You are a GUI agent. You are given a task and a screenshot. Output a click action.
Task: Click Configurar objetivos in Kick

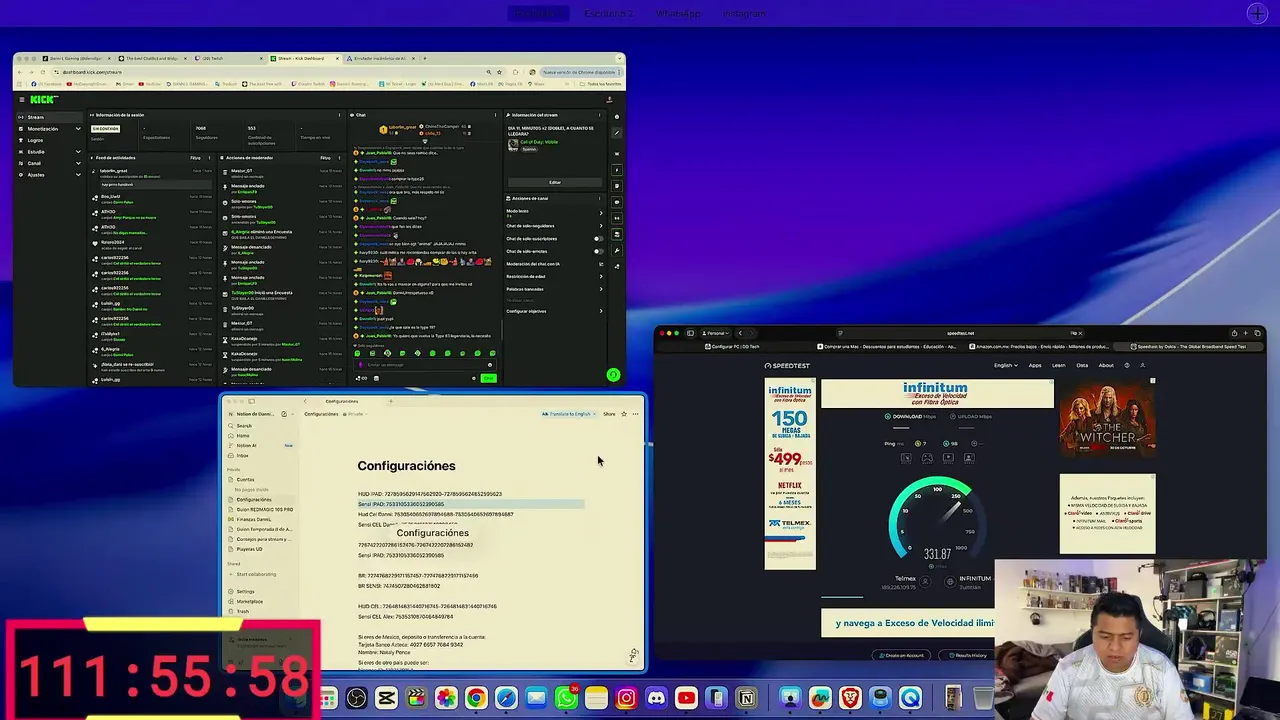(555, 311)
